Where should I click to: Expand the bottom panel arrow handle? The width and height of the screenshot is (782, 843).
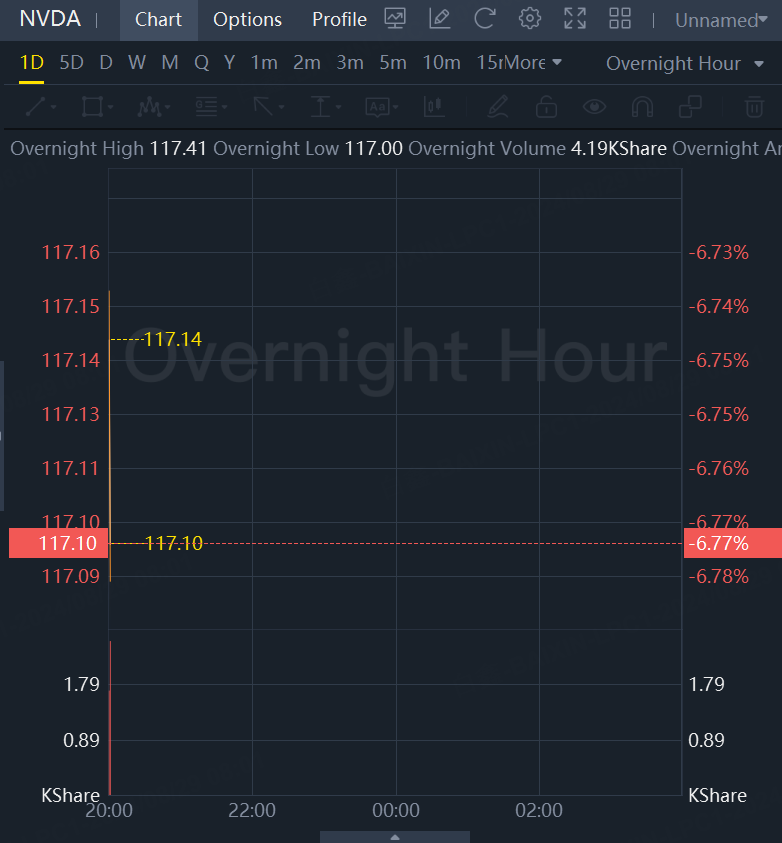pyautogui.click(x=395, y=837)
